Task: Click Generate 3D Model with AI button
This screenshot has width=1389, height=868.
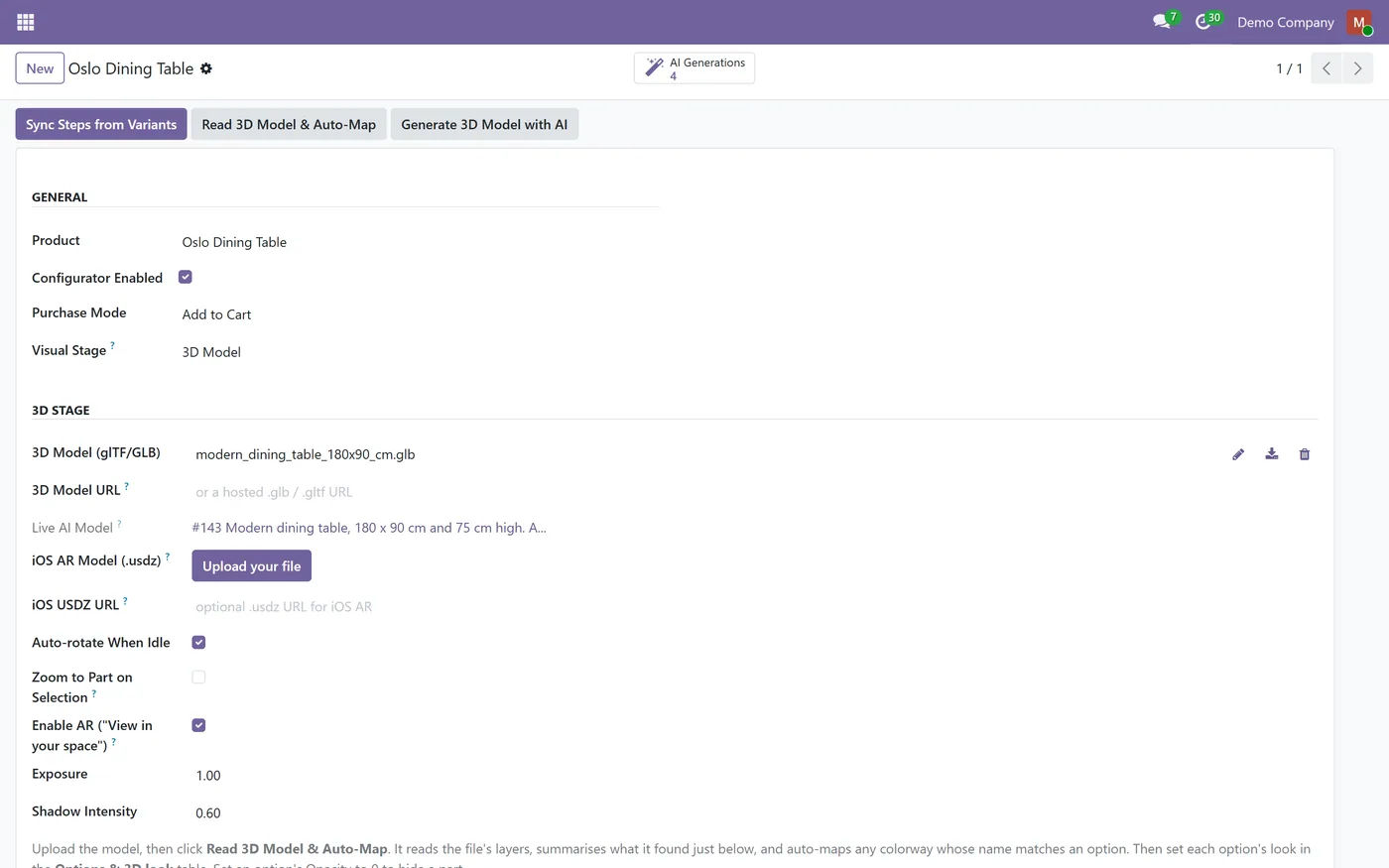Action: pos(484,124)
